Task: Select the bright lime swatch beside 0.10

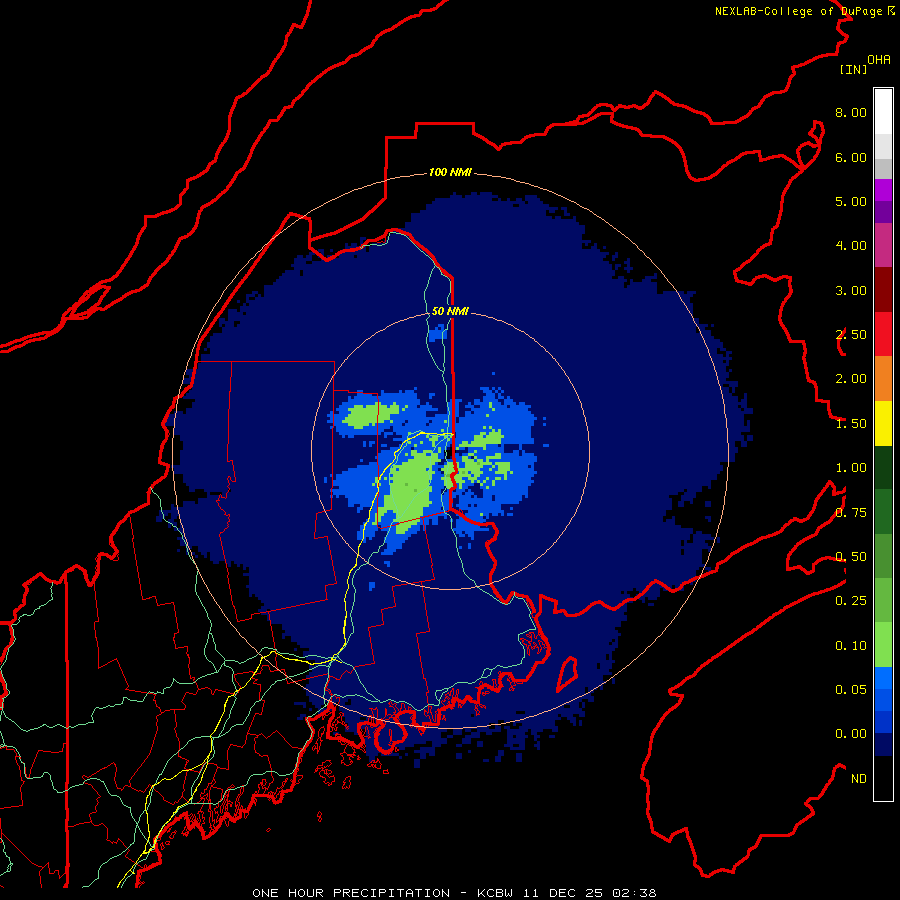Action: (883, 645)
